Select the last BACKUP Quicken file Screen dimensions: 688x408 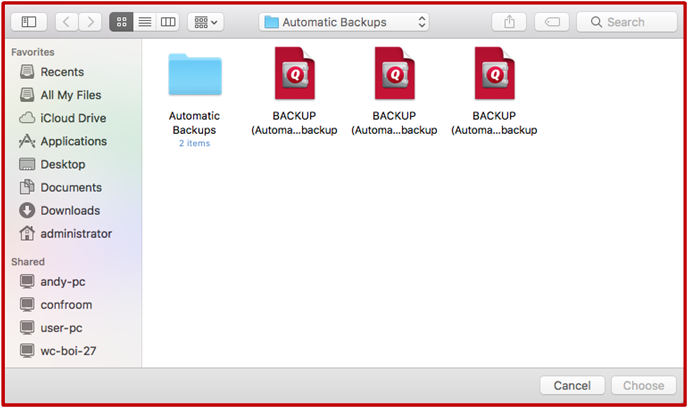click(x=494, y=75)
